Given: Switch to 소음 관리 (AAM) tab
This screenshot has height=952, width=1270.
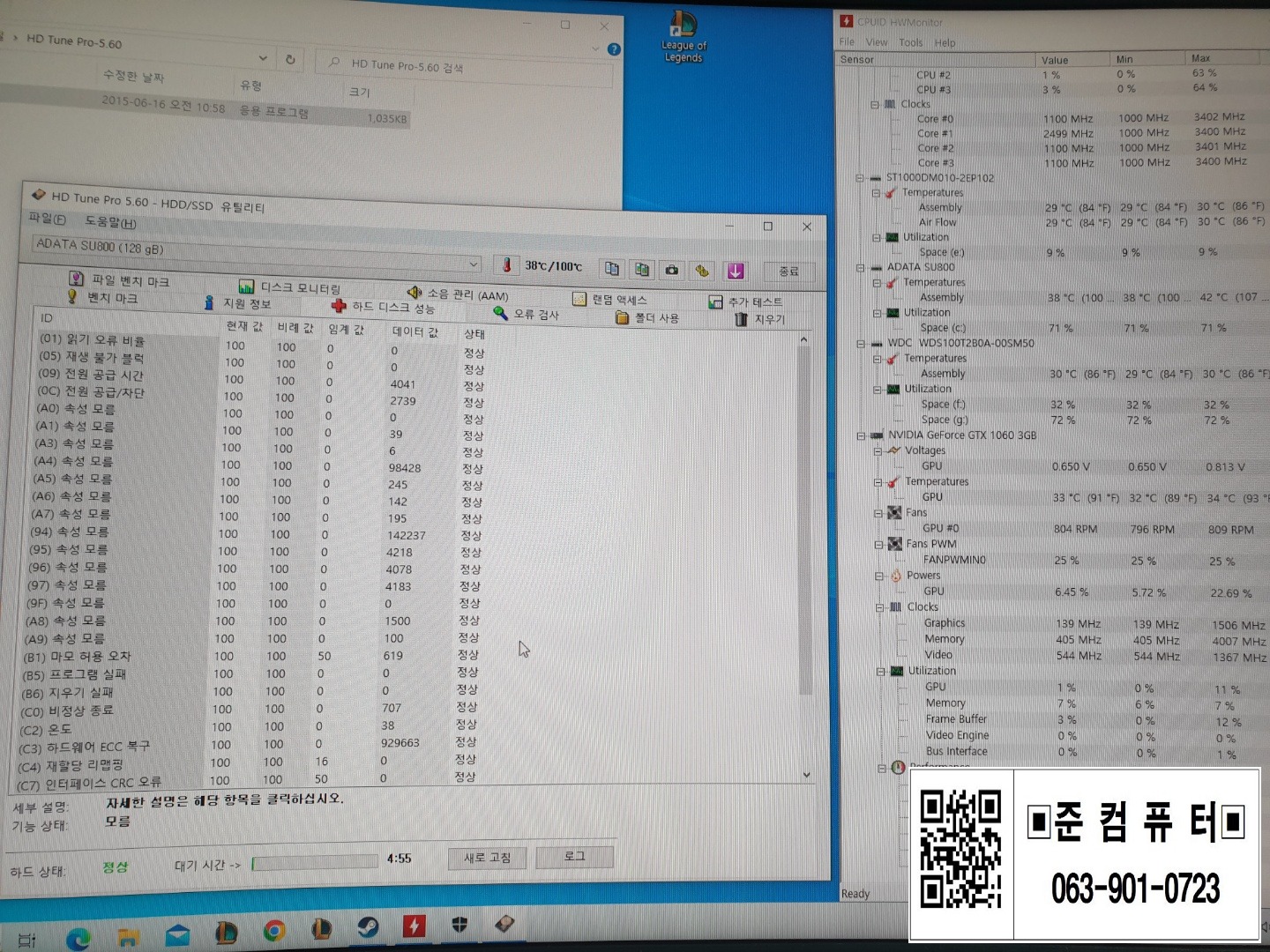Looking at the screenshot, I should (x=458, y=294).
